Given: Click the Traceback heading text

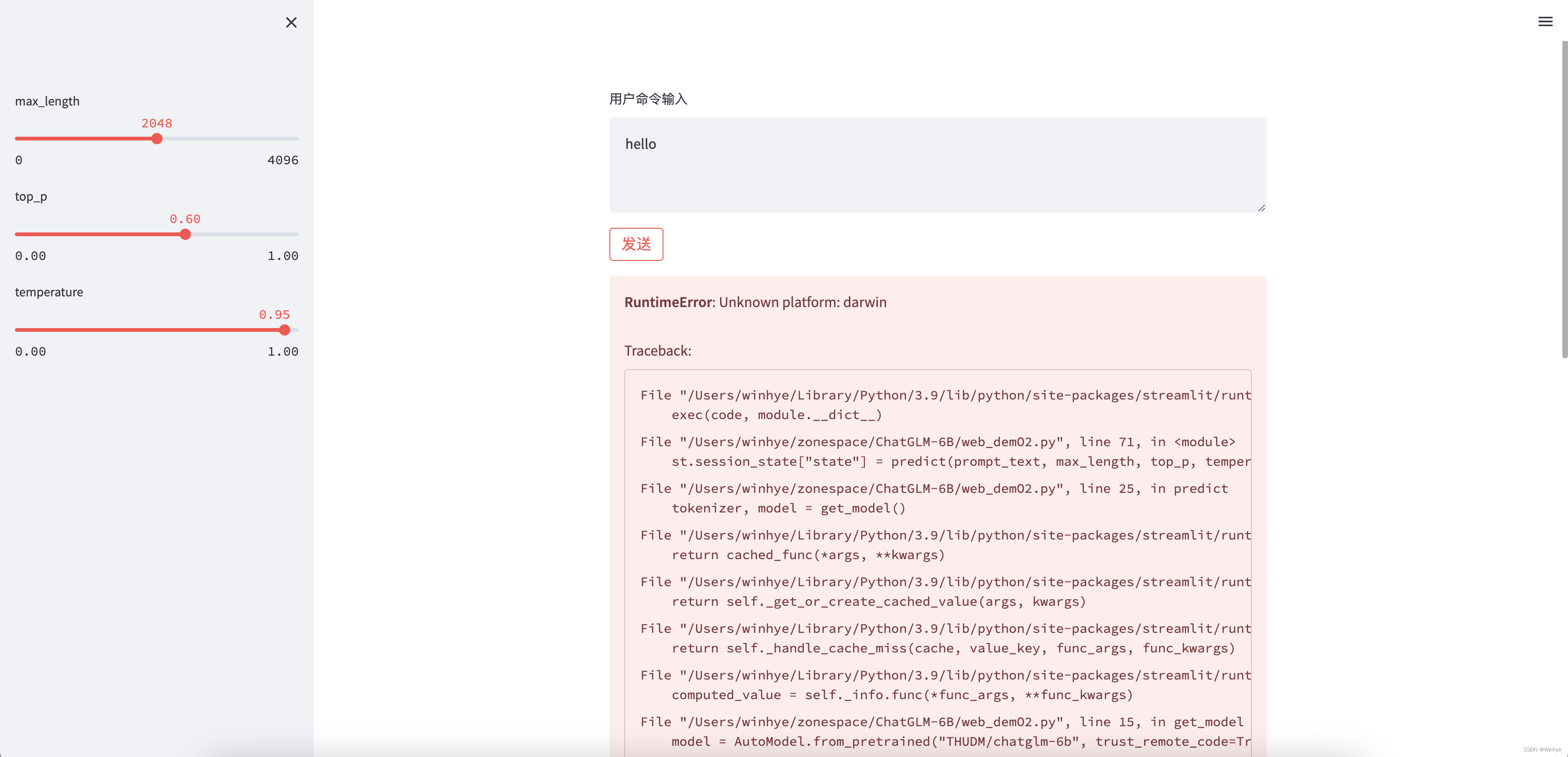Looking at the screenshot, I should coord(657,350).
